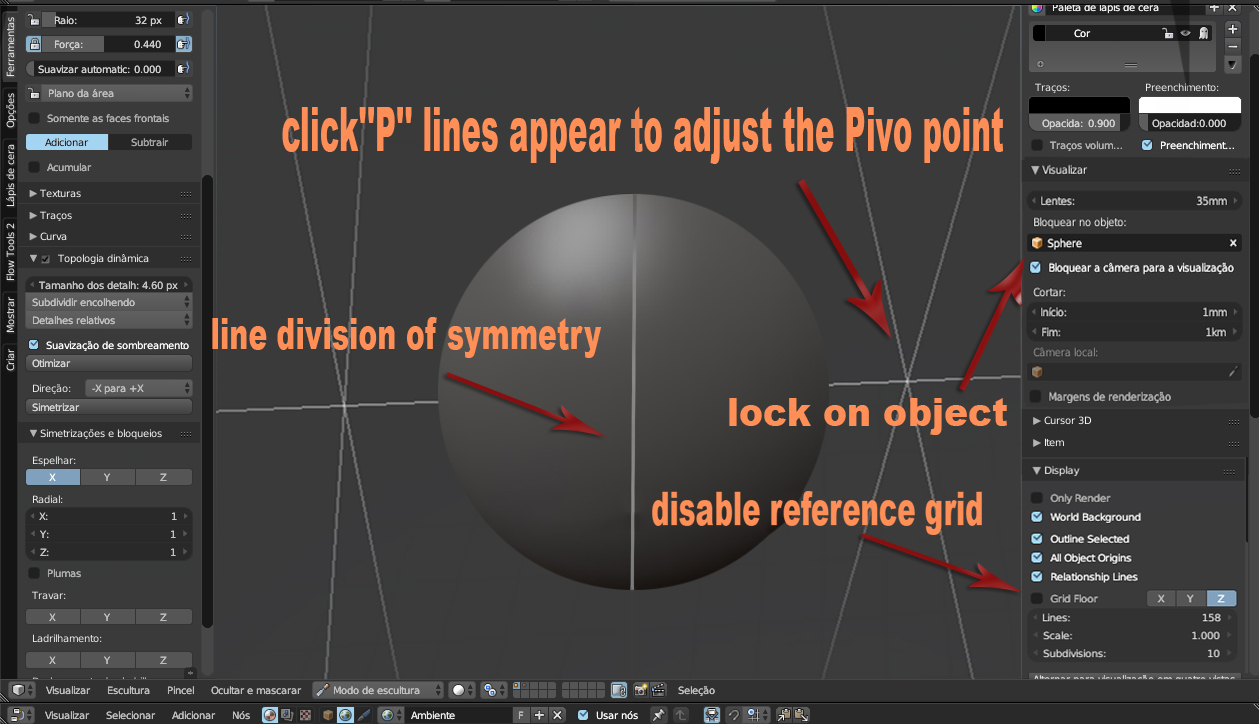The height and width of the screenshot is (724, 1259).
Task: Click the pin icon in node editor header
Action: click(x=657, y=715)
